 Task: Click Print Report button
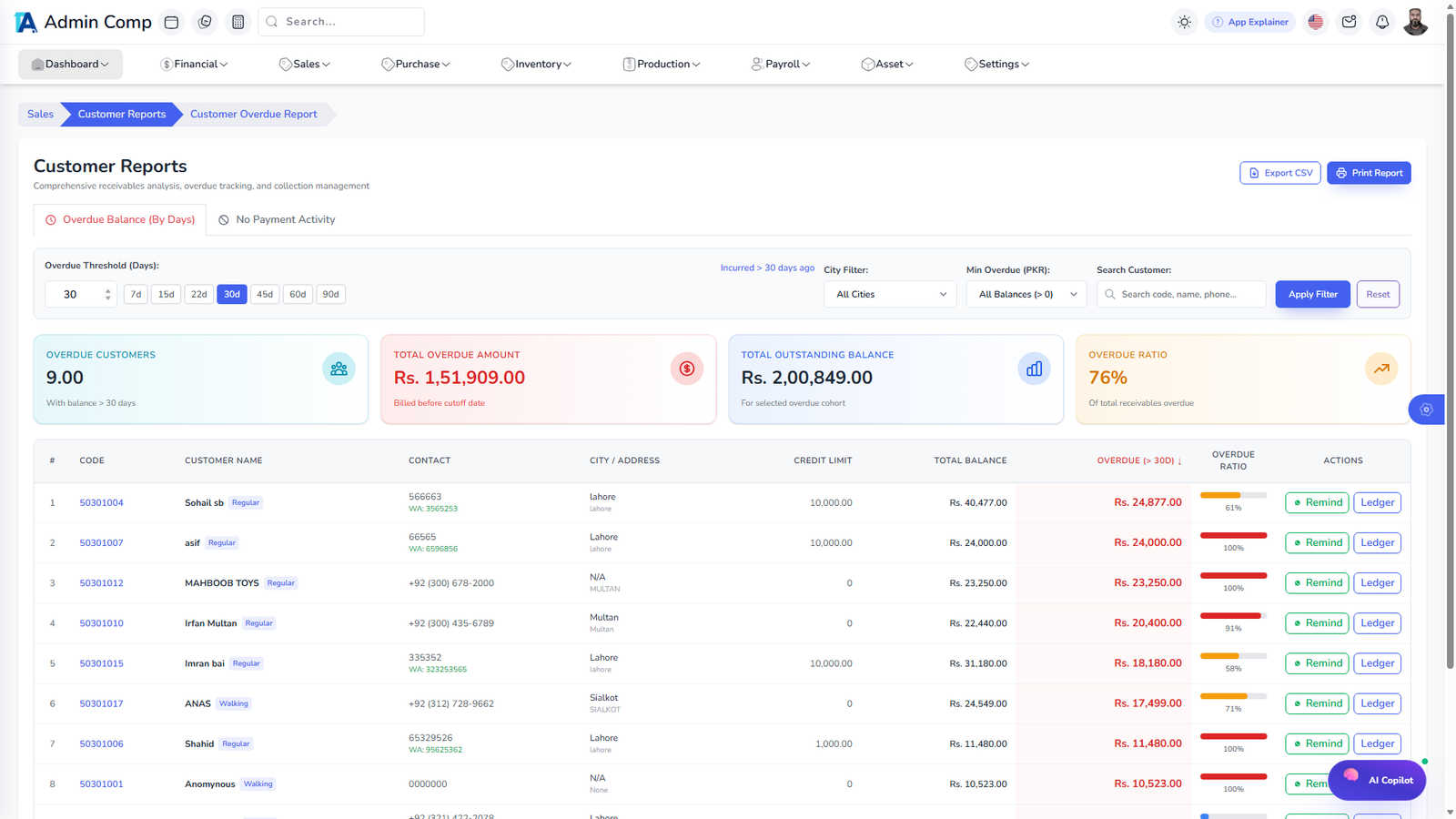[x=1369, y=173]
